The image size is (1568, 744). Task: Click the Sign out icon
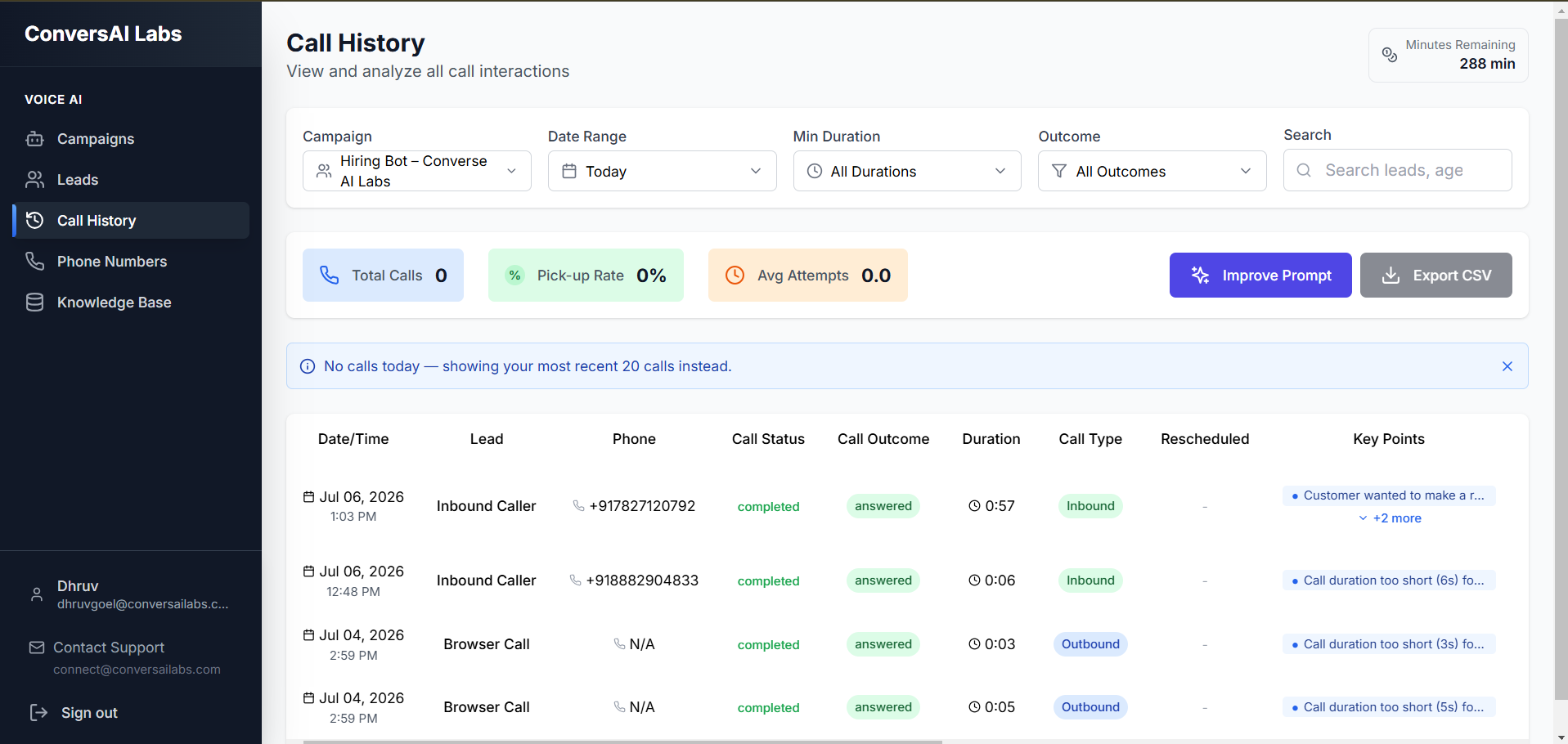point(38,713)
